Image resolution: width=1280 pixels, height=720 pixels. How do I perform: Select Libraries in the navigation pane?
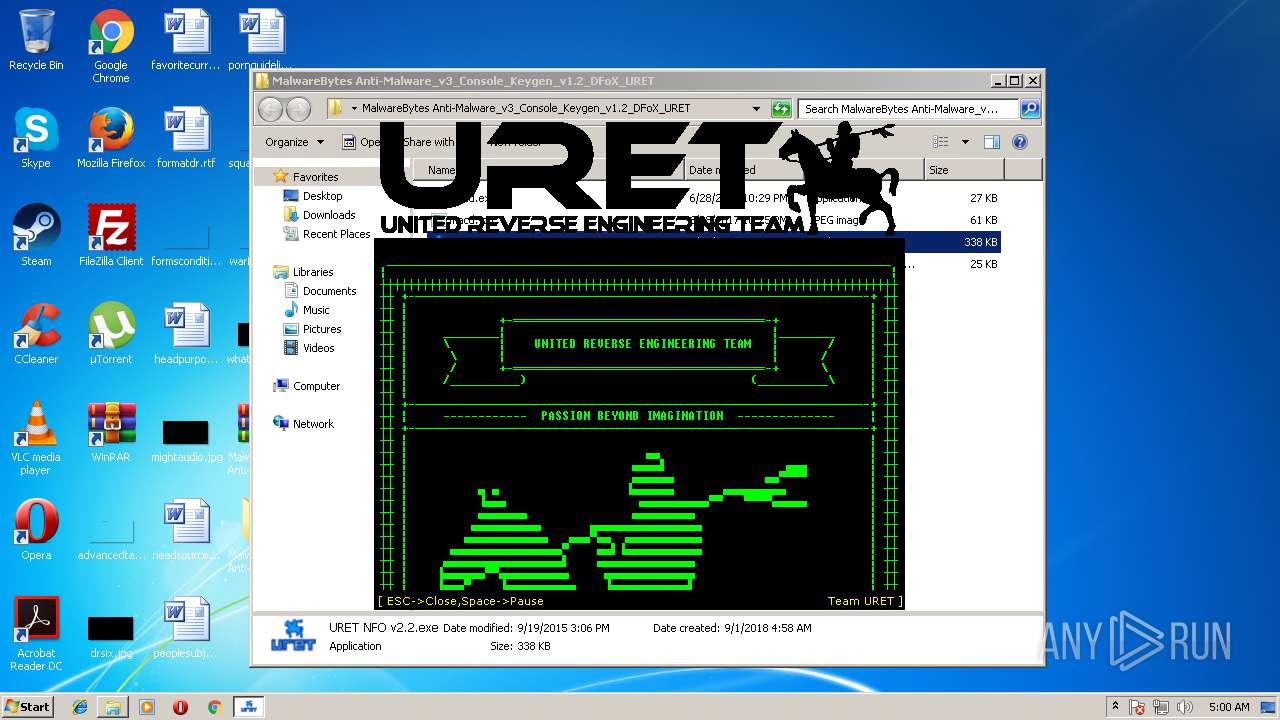pos(312,272)
